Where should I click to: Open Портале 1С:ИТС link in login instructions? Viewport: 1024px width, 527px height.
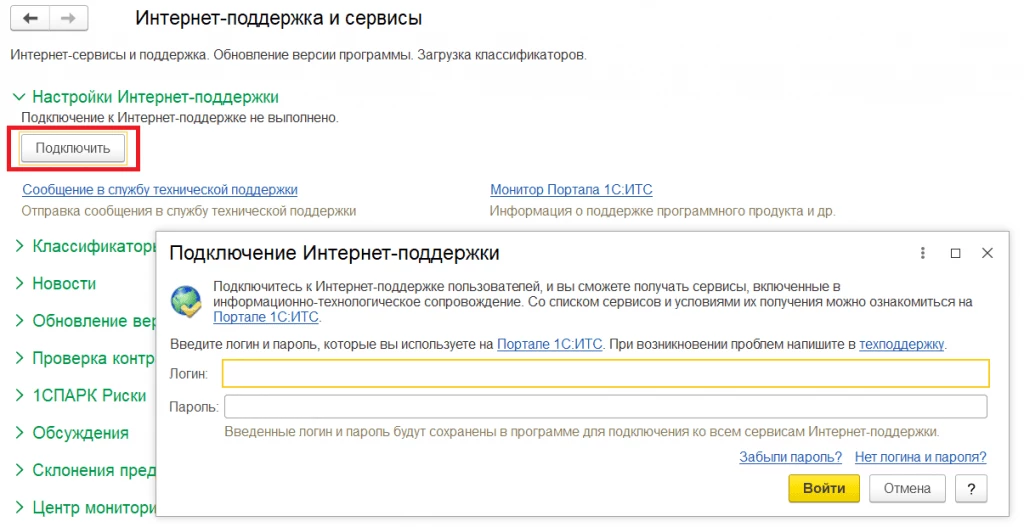click(x=549, y=344)
